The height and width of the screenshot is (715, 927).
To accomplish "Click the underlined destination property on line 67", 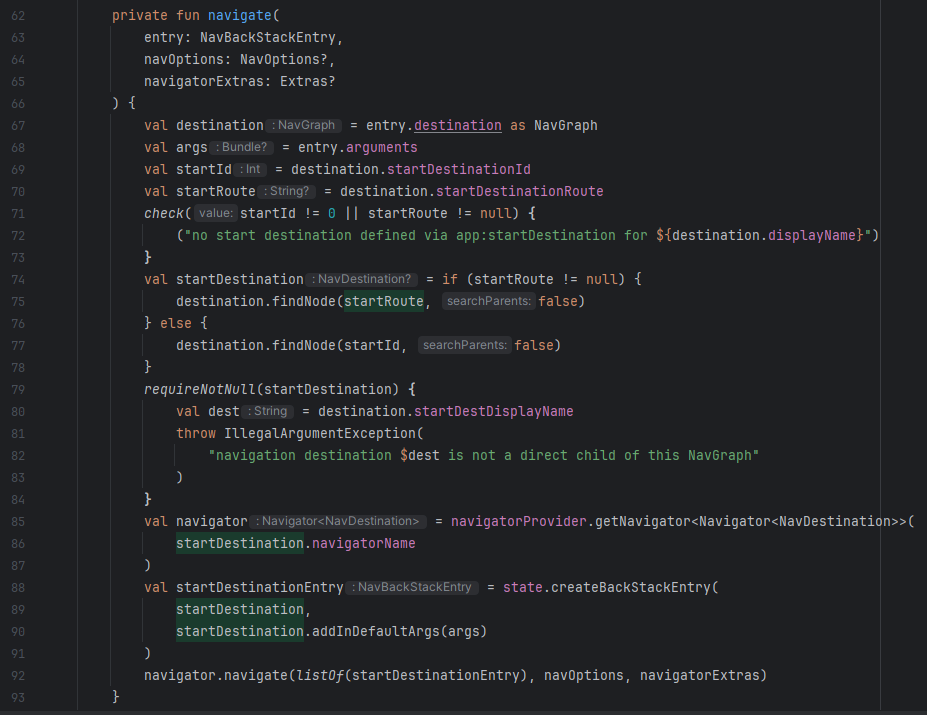I will 458,125.
